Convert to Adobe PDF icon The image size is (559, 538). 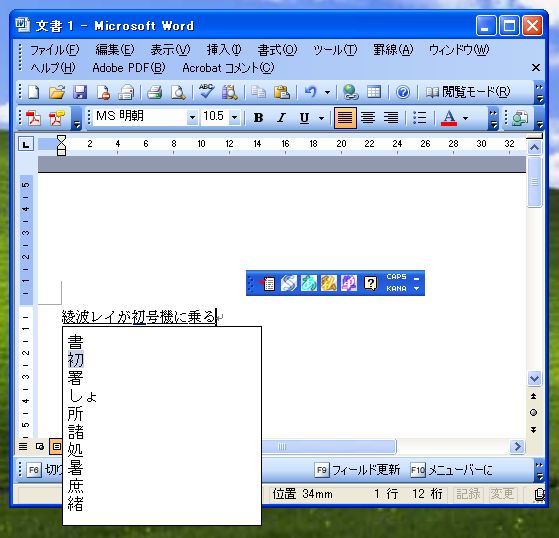33,118
